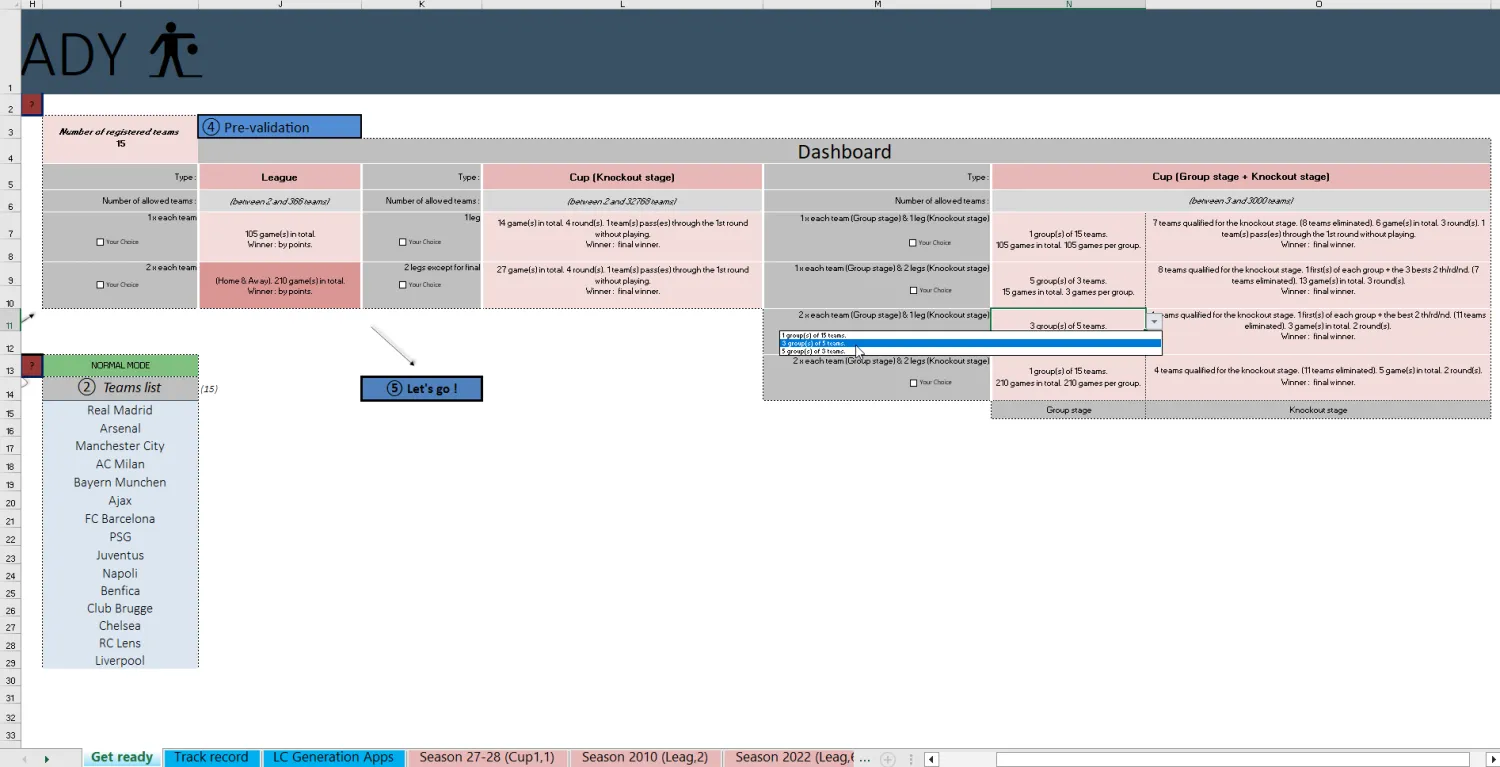Click the '105 game(s) in total' league cell
This screenshot has height=767, width=1500.
tap(279, 237)
